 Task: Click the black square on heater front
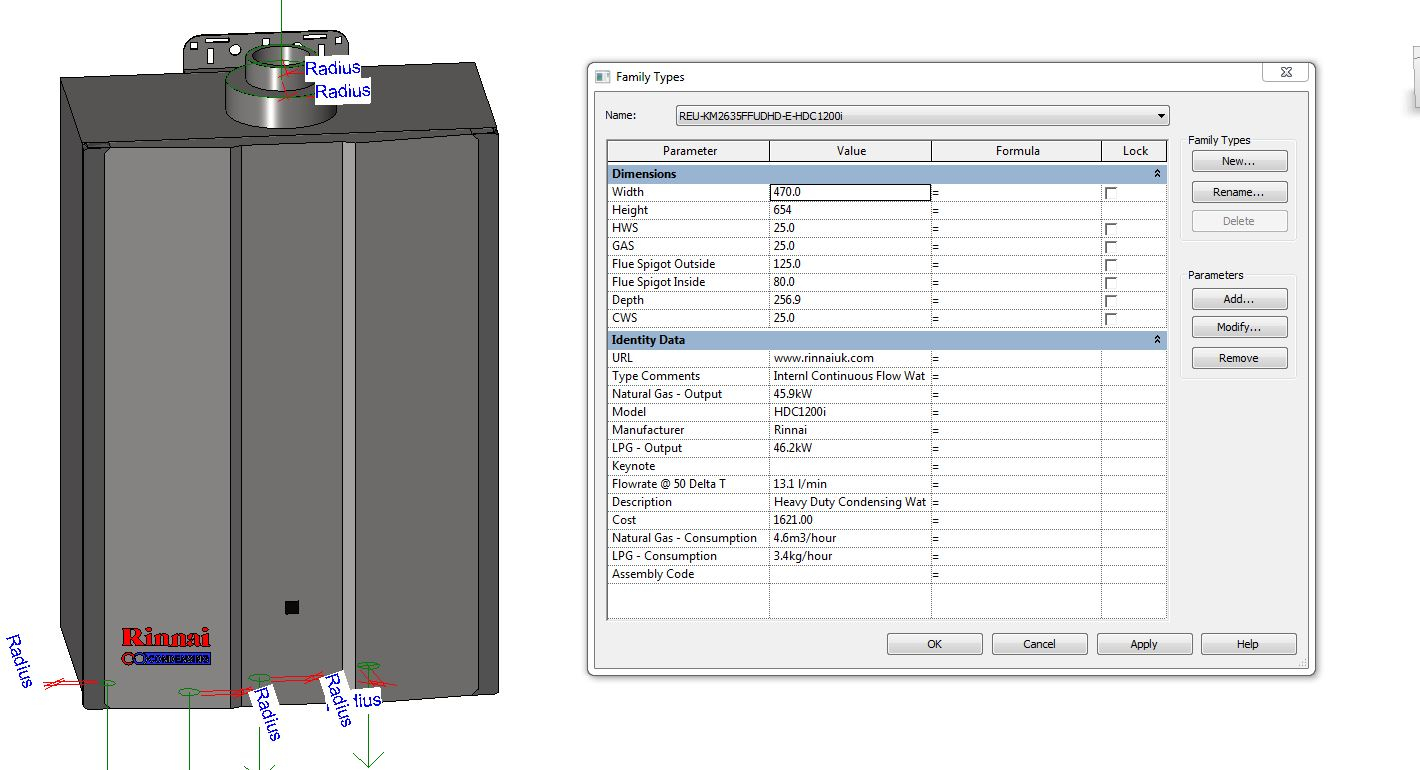point(292,607)
